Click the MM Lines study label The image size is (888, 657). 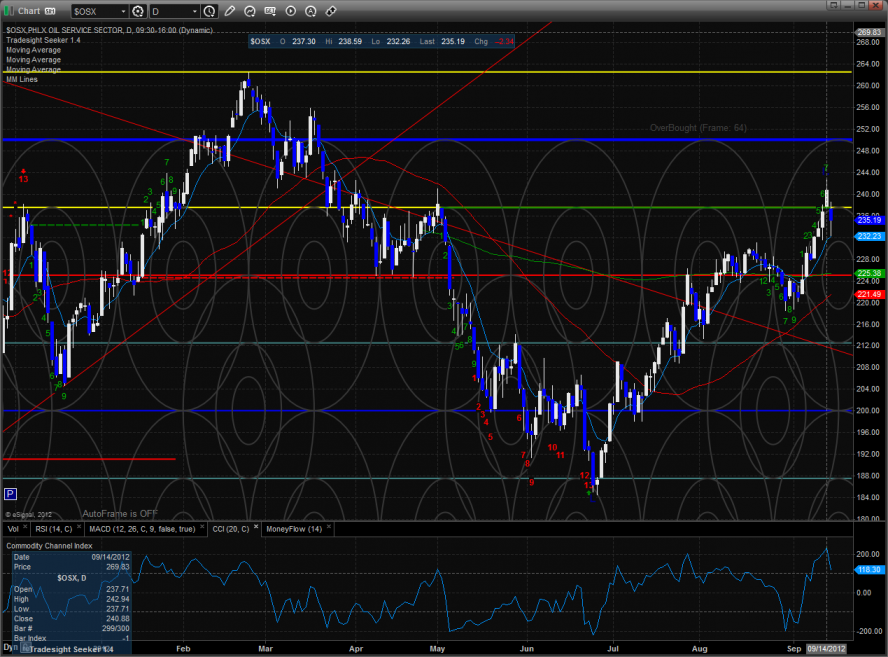pos(22,78)
